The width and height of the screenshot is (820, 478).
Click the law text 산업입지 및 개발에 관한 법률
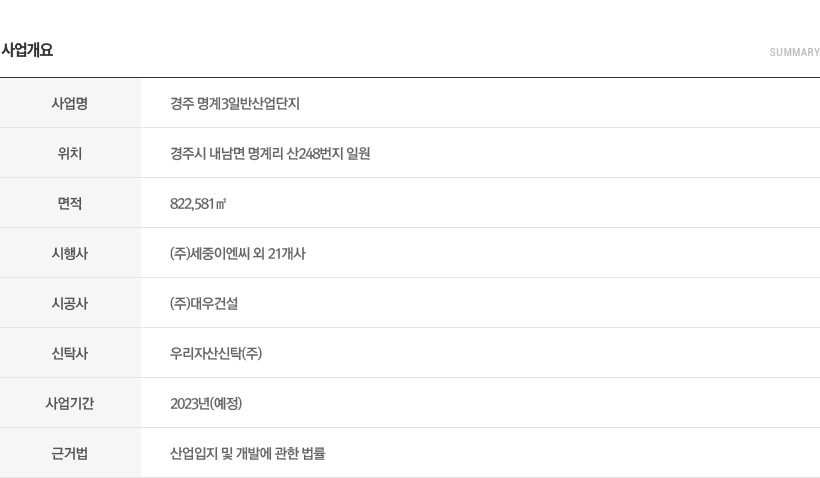pos(247,453)
